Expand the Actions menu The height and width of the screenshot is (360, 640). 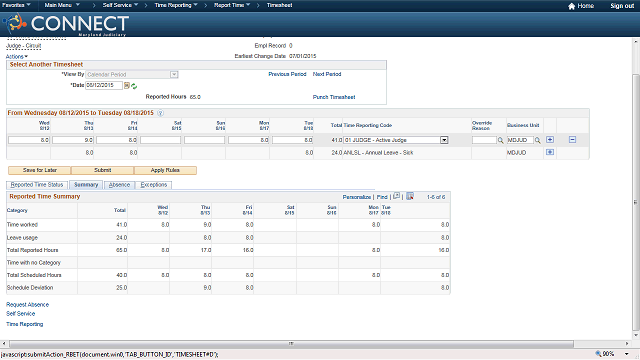point(17,57)
